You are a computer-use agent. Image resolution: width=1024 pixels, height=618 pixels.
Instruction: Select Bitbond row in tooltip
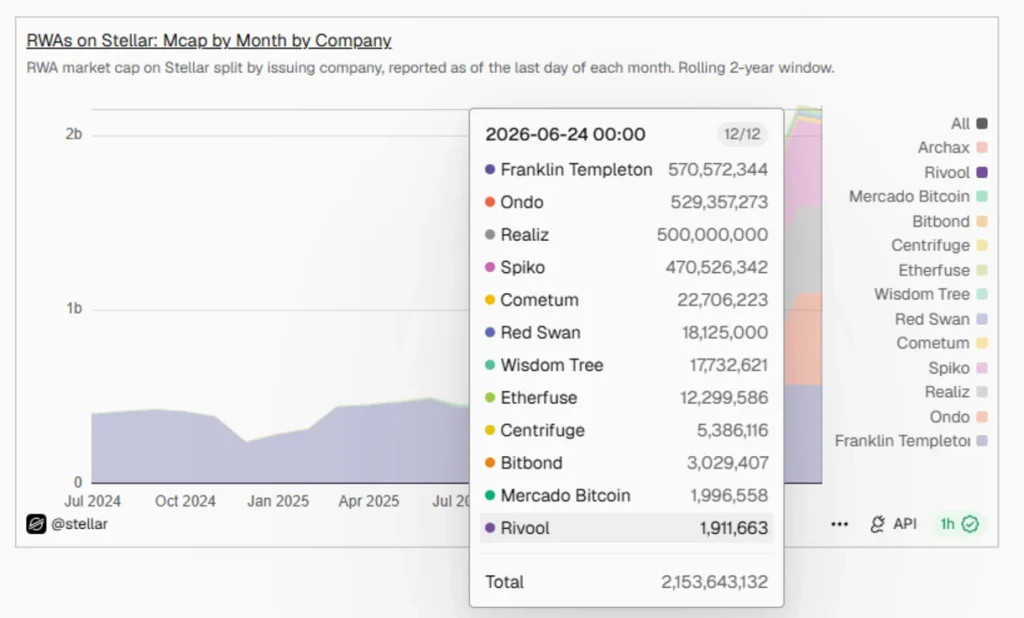[x=626, y=463]
